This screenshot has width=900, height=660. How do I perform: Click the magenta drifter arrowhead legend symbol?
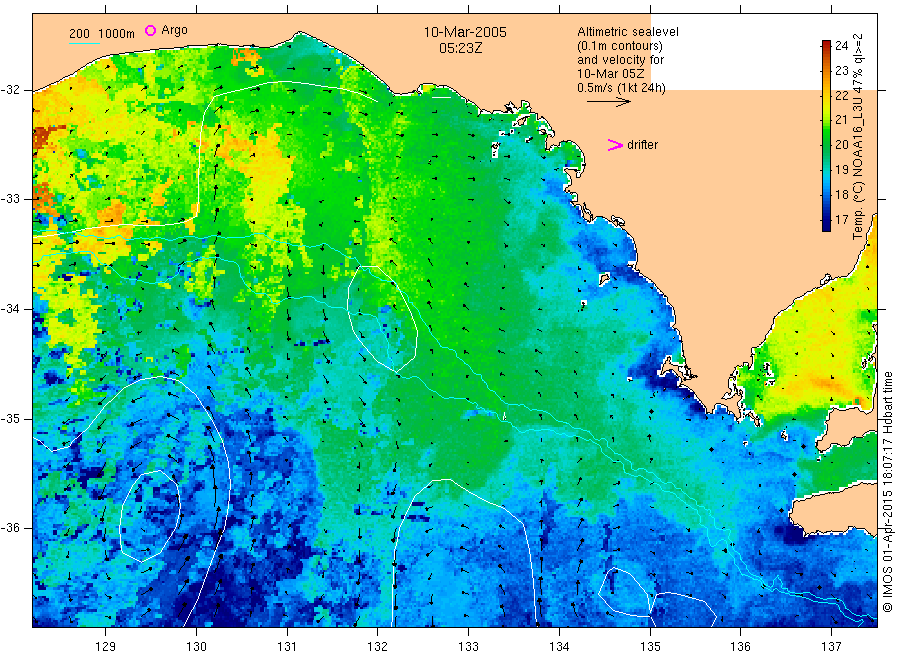(615, 145)
